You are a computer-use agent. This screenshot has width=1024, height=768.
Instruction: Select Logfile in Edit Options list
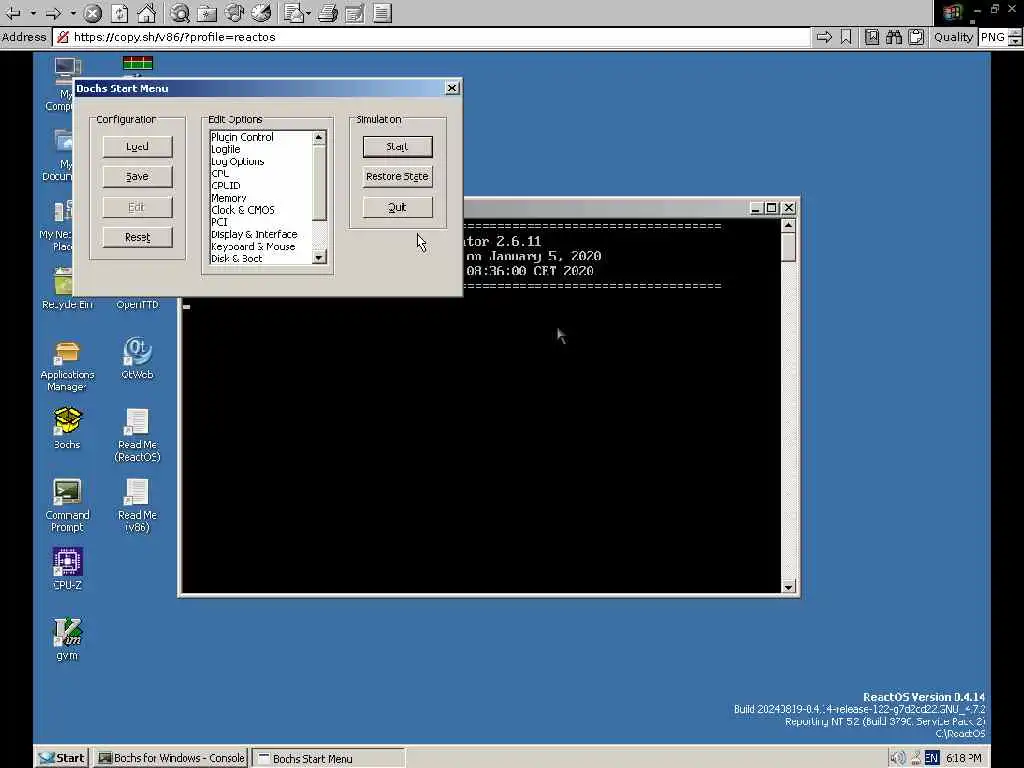[225, 149]
